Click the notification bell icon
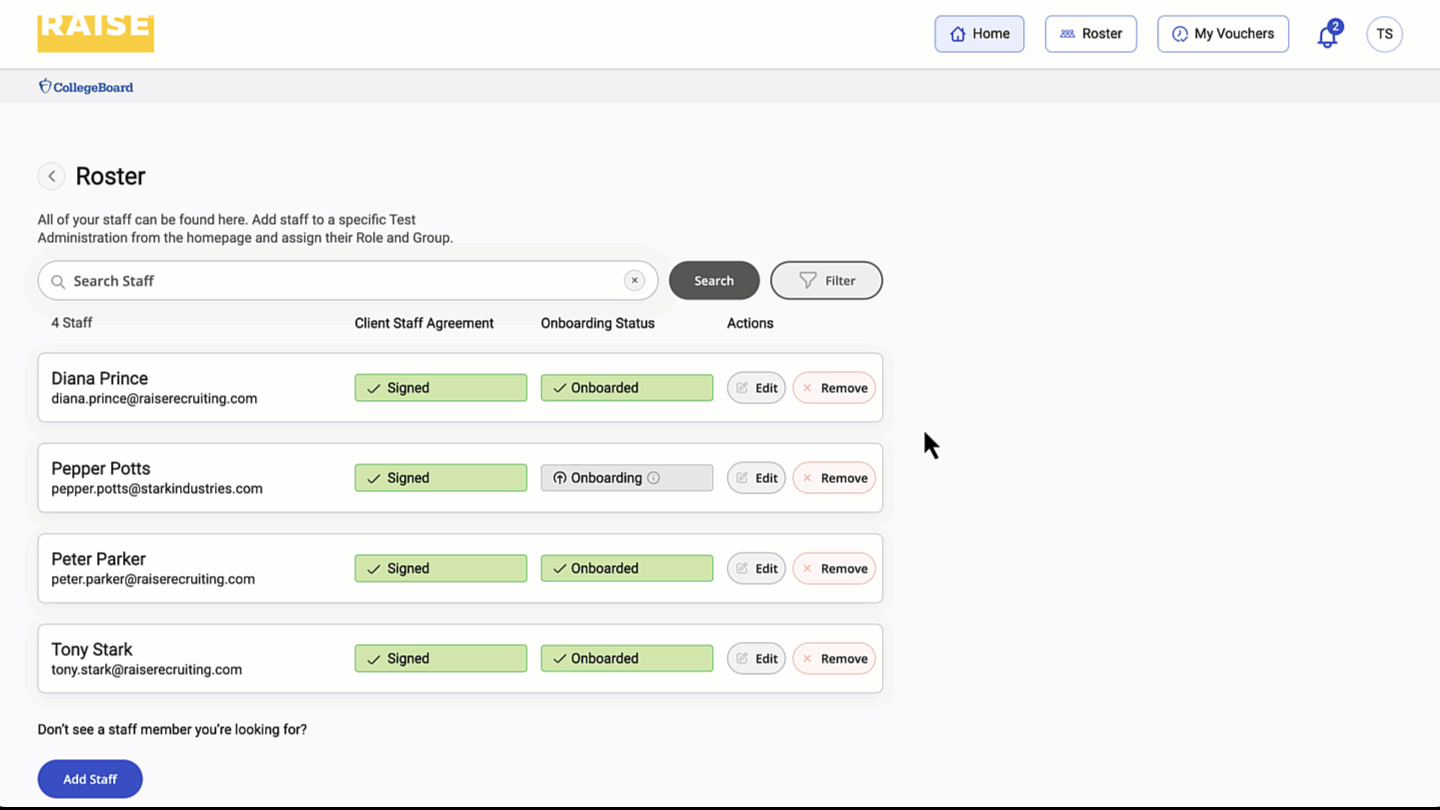This screenshot has width=1440, height=810. 1327,36
